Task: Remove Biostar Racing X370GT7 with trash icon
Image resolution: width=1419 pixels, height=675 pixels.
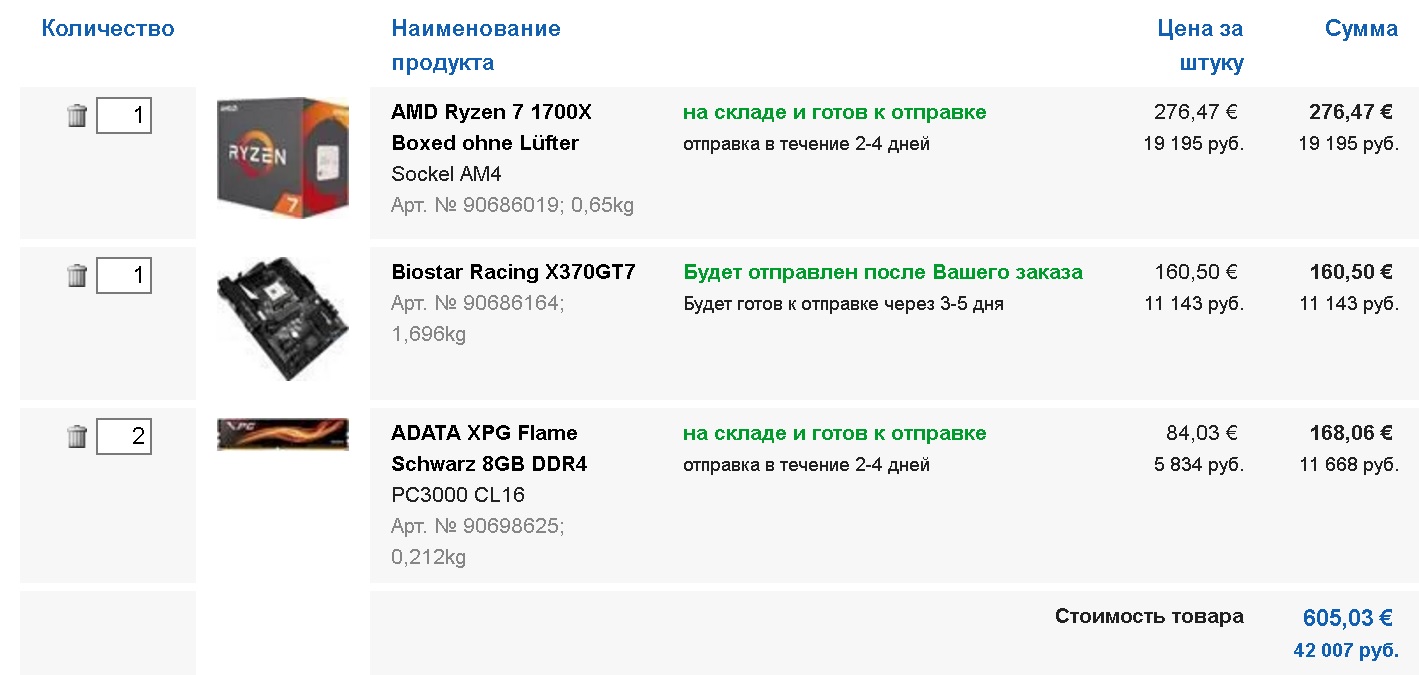Action: [77, 276]
